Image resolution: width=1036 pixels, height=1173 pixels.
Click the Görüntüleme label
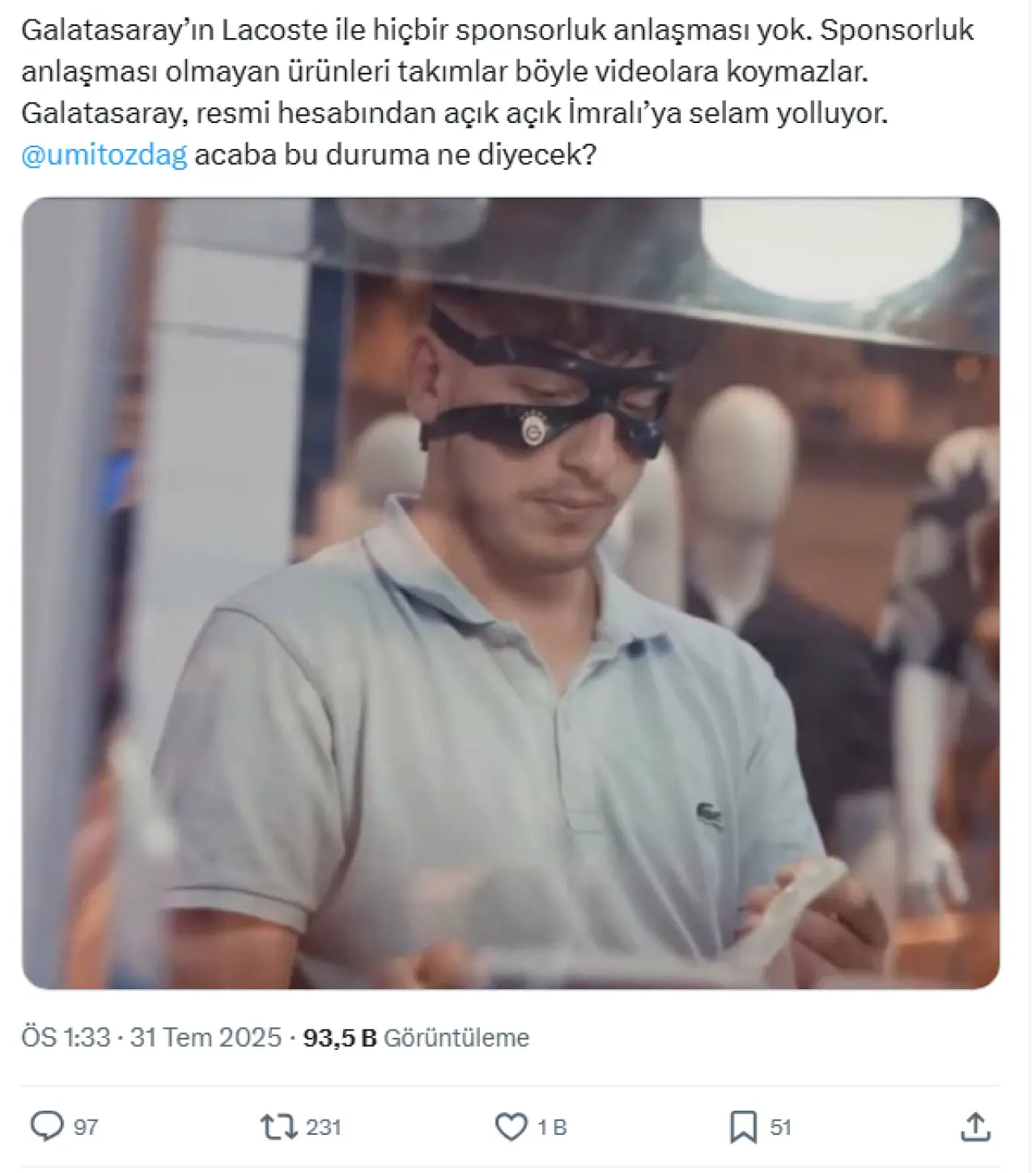[x=456, y=1037]
